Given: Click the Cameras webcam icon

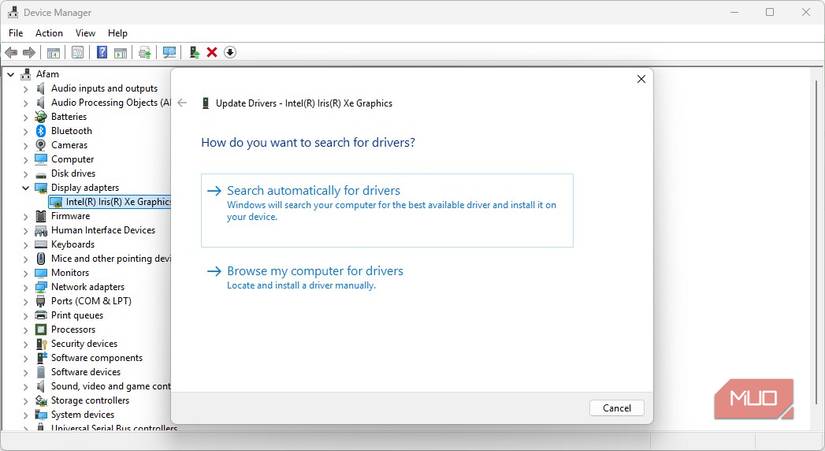Looking at the screenshot, I should 41,145.
